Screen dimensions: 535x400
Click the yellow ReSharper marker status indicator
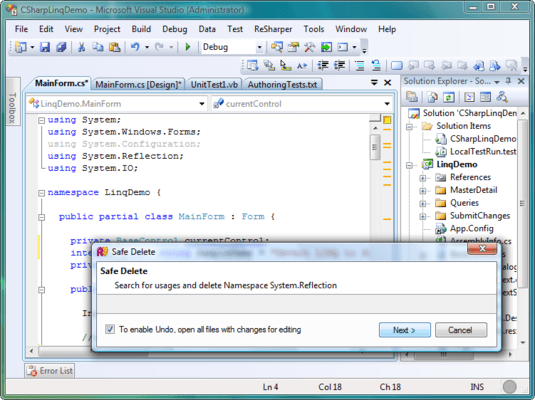point(387,120)
